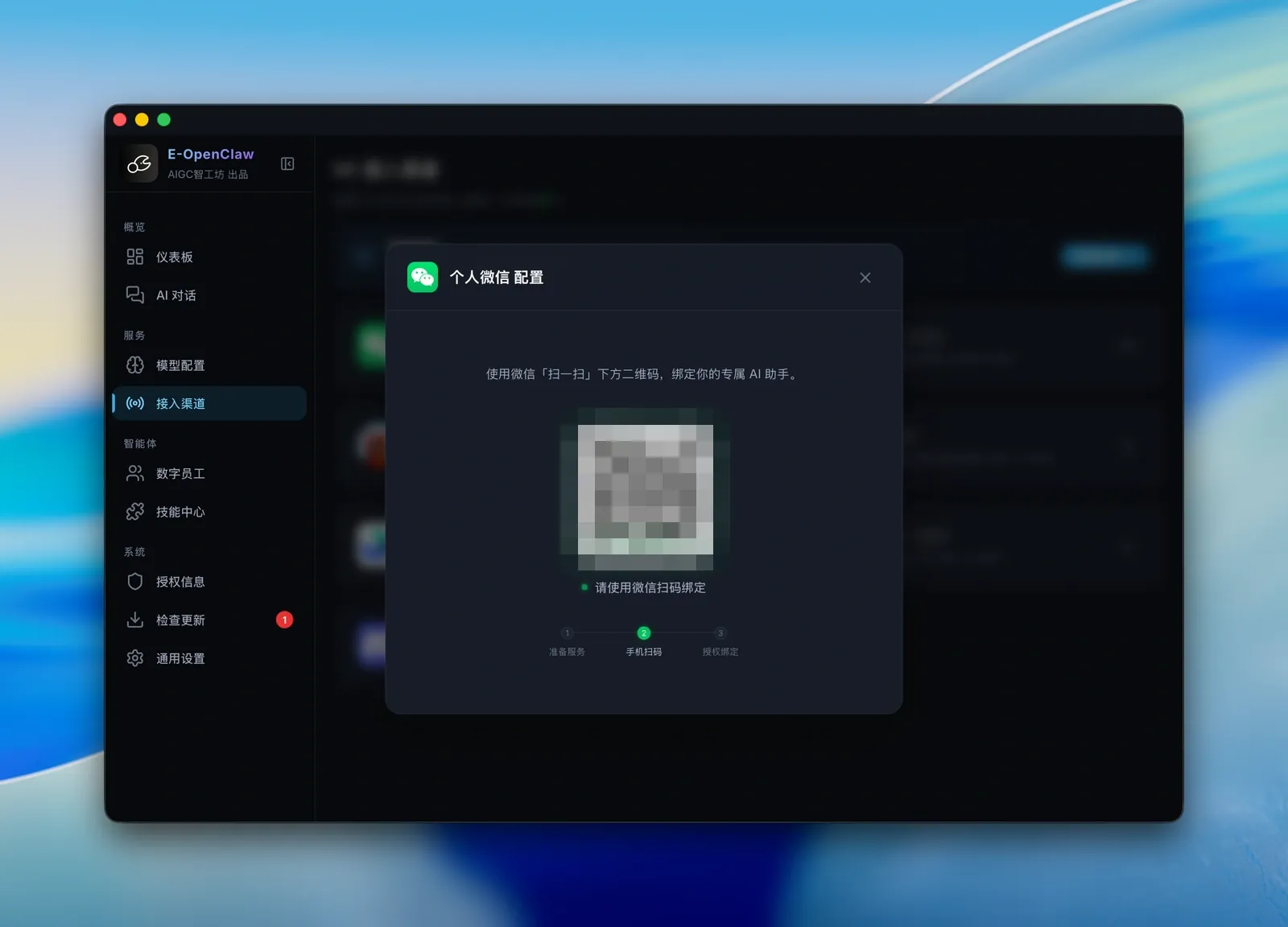Click the E-OpenClaw app name
Image resolution: width=1288 pixels, height=927 pixels.
pos(211,154)
